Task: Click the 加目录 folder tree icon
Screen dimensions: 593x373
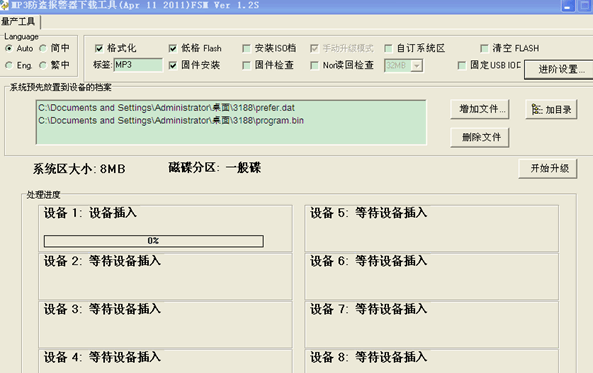Action: tap(537, 110)
